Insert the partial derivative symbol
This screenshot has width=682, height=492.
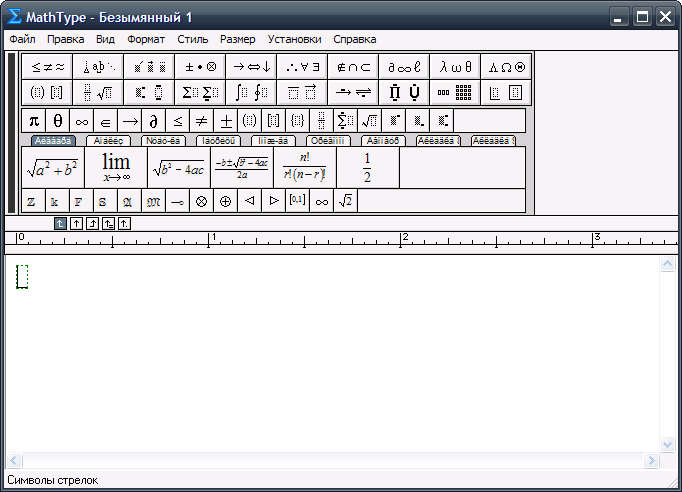click(154, 121)
